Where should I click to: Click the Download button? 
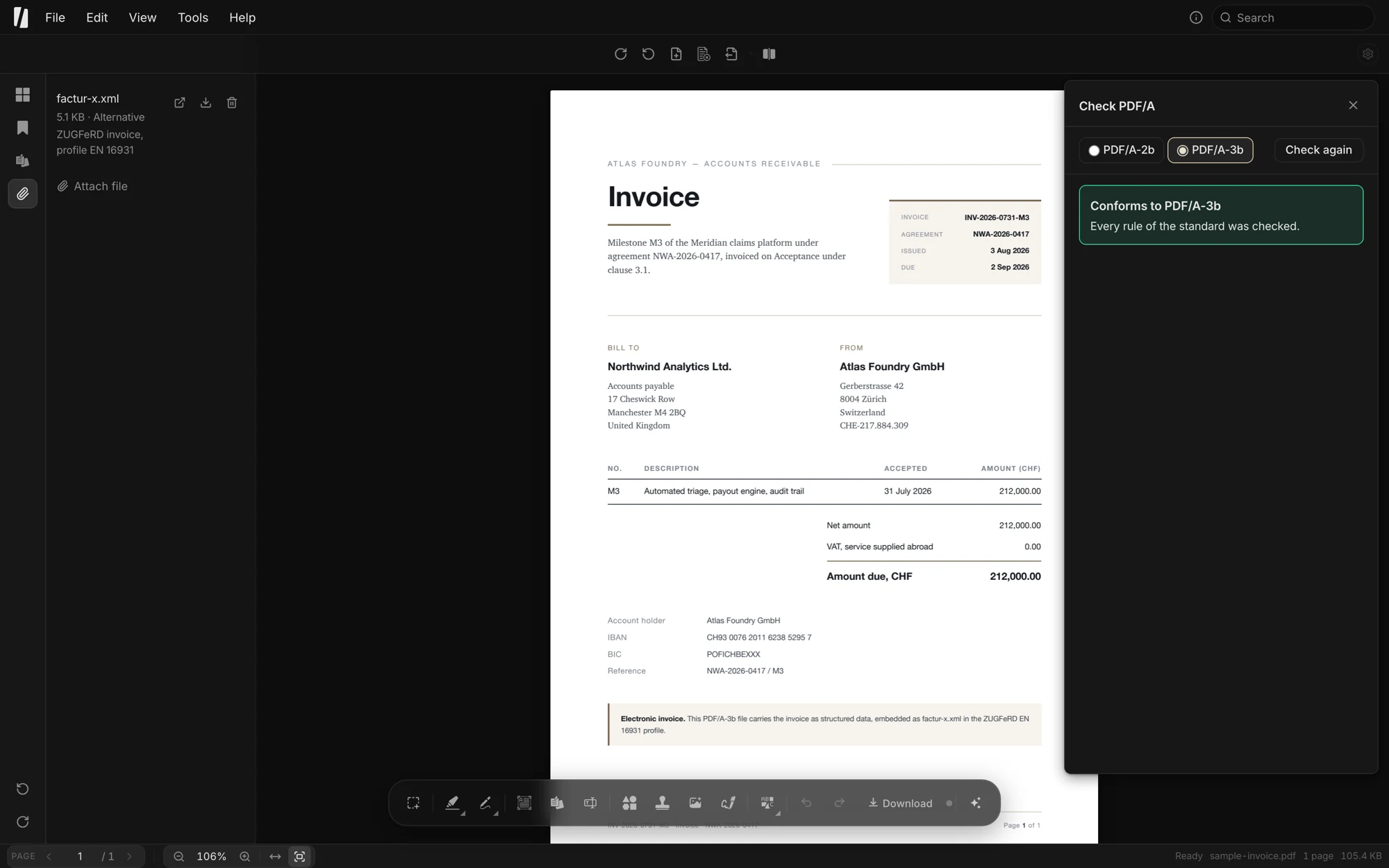pos(900,803)
